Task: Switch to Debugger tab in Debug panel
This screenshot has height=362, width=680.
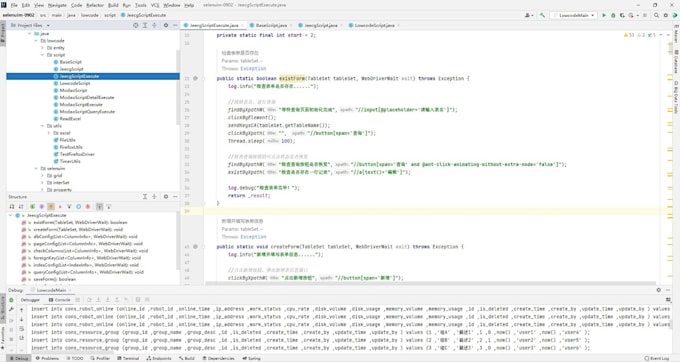Action: coord(30,300)
